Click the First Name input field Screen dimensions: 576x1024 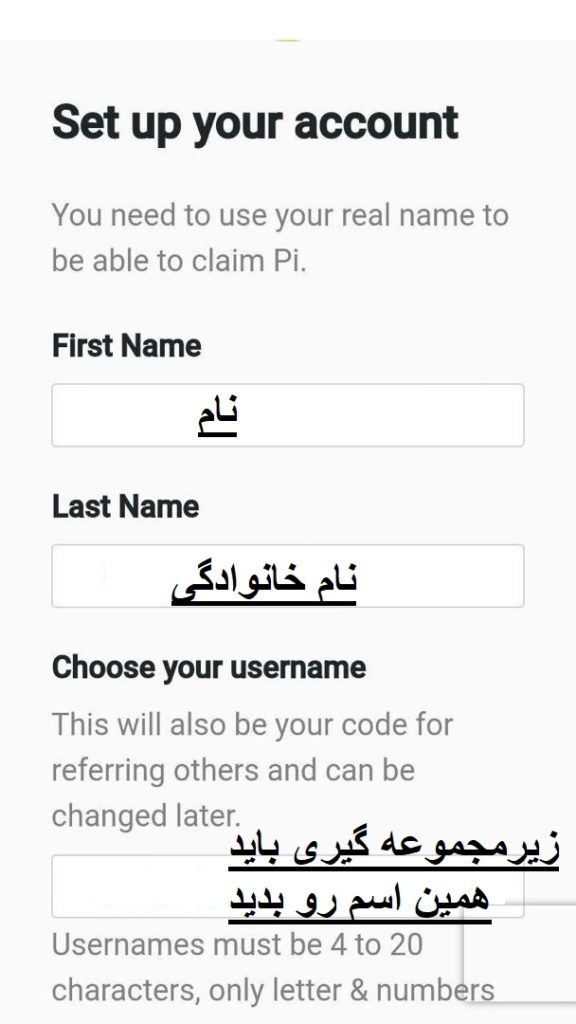pos(288,415)
